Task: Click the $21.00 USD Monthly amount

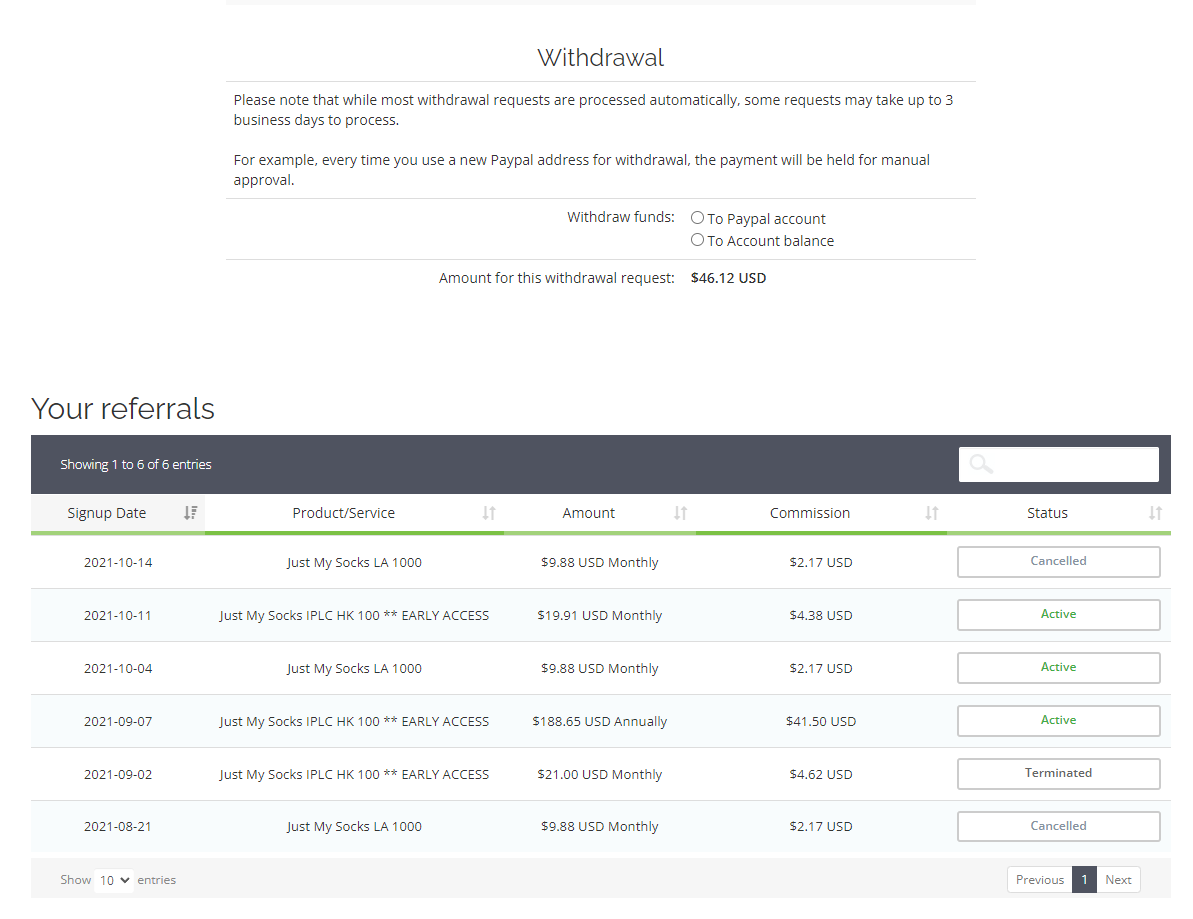Action: (x=600, y=774)
